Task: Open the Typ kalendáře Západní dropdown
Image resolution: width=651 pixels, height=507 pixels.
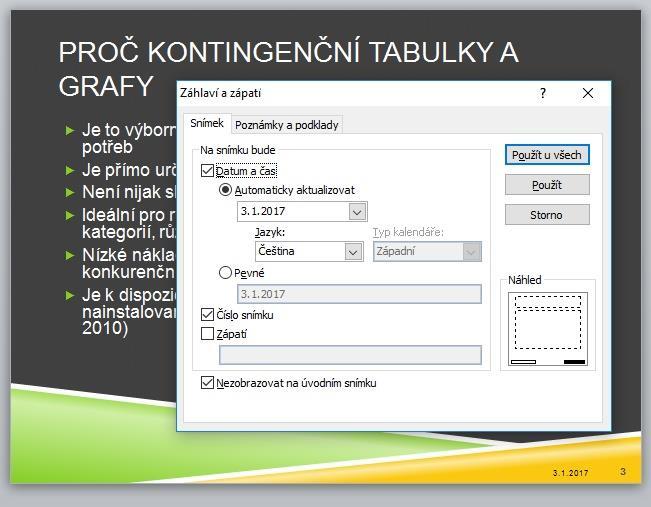Action: coord(471,252)
